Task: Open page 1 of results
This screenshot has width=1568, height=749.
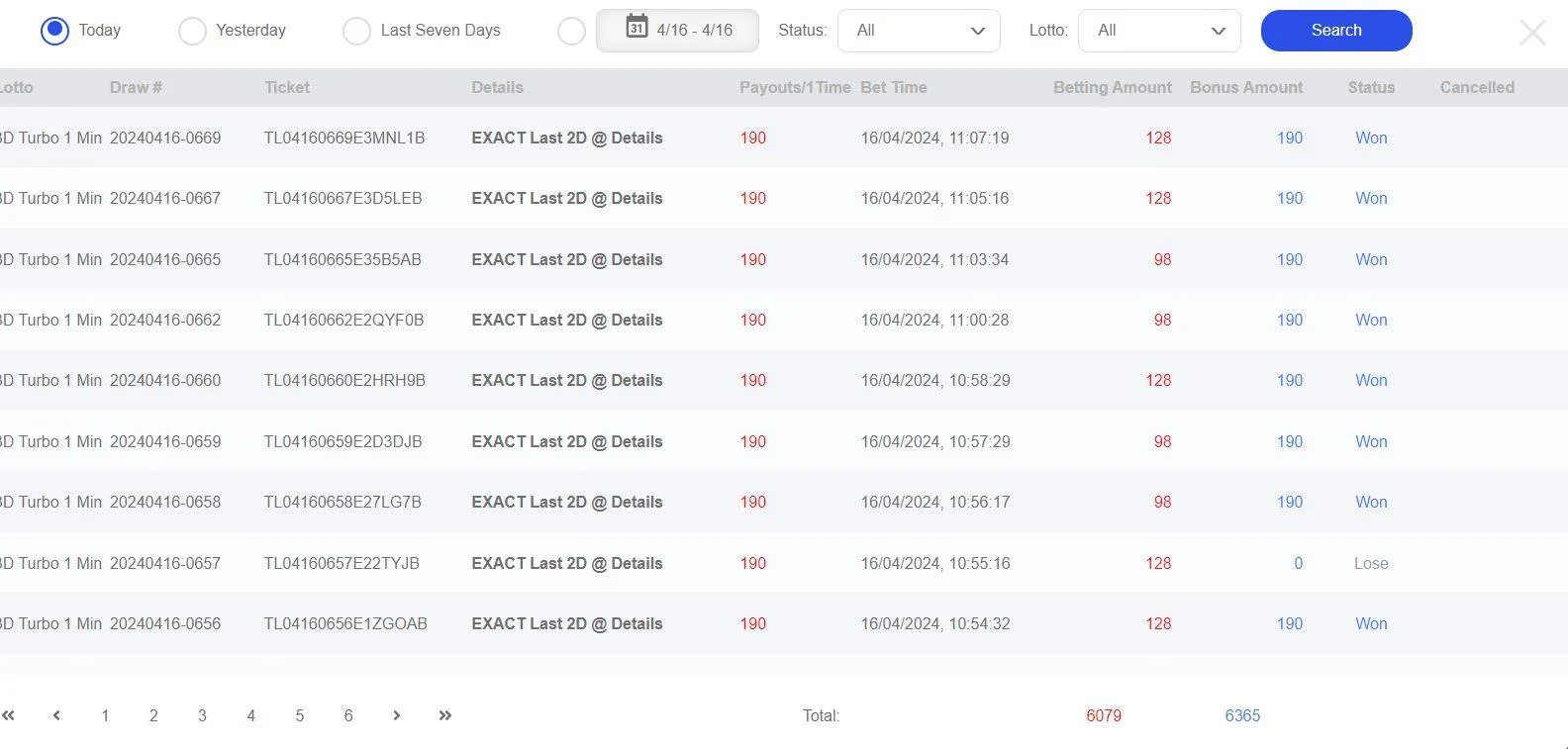Action: pyautogui.click(x=105, y=715)
